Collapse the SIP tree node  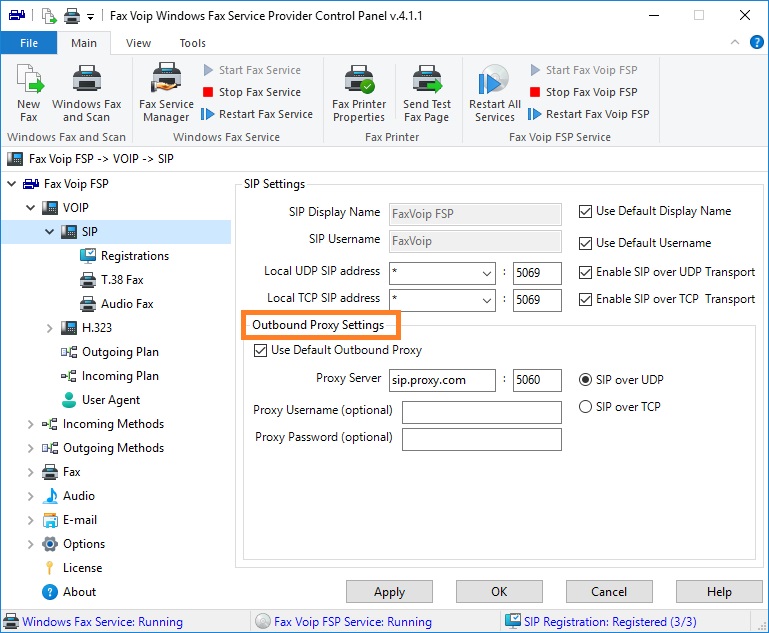click(x=50, y=231)
